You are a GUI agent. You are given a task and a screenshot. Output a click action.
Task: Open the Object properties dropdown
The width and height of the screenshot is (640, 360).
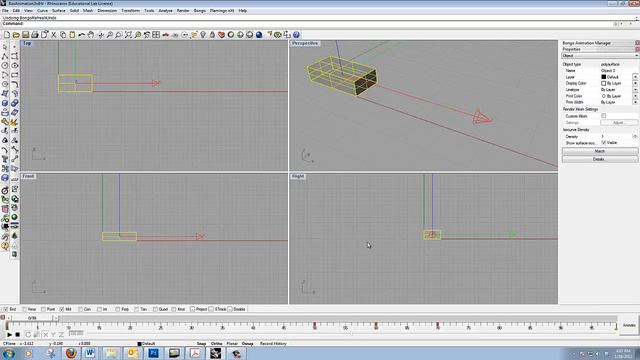pos(600,56)
